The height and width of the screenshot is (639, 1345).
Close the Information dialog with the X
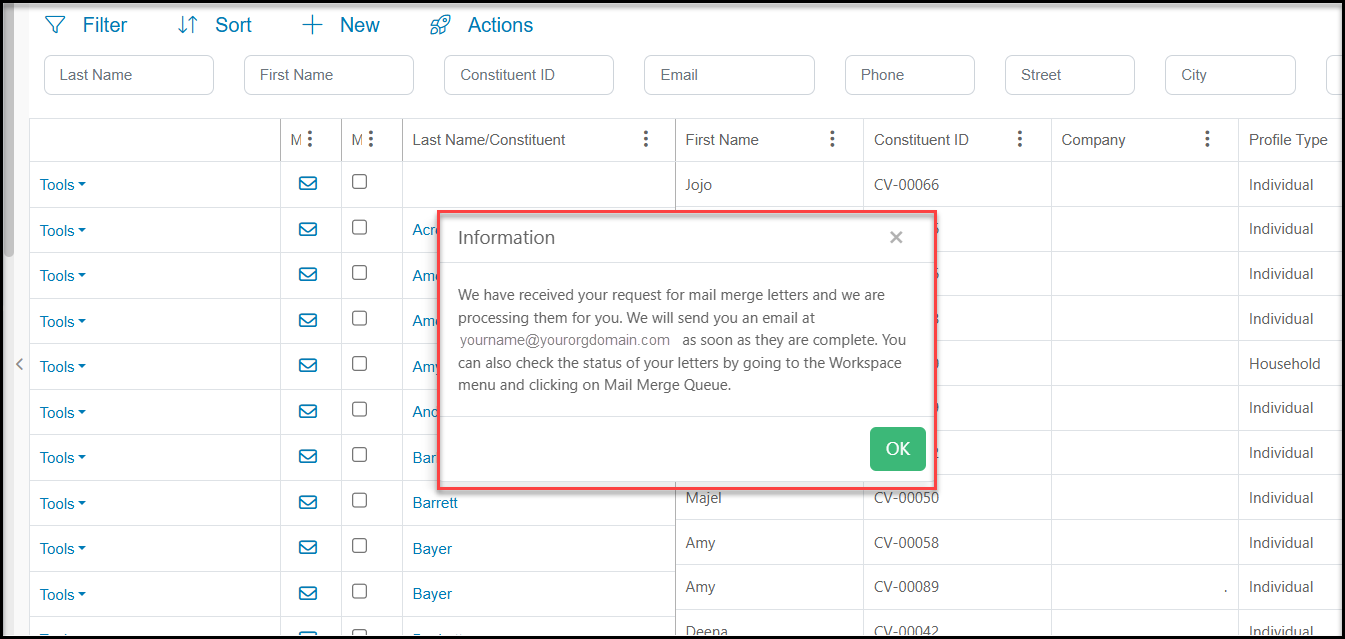896,237
